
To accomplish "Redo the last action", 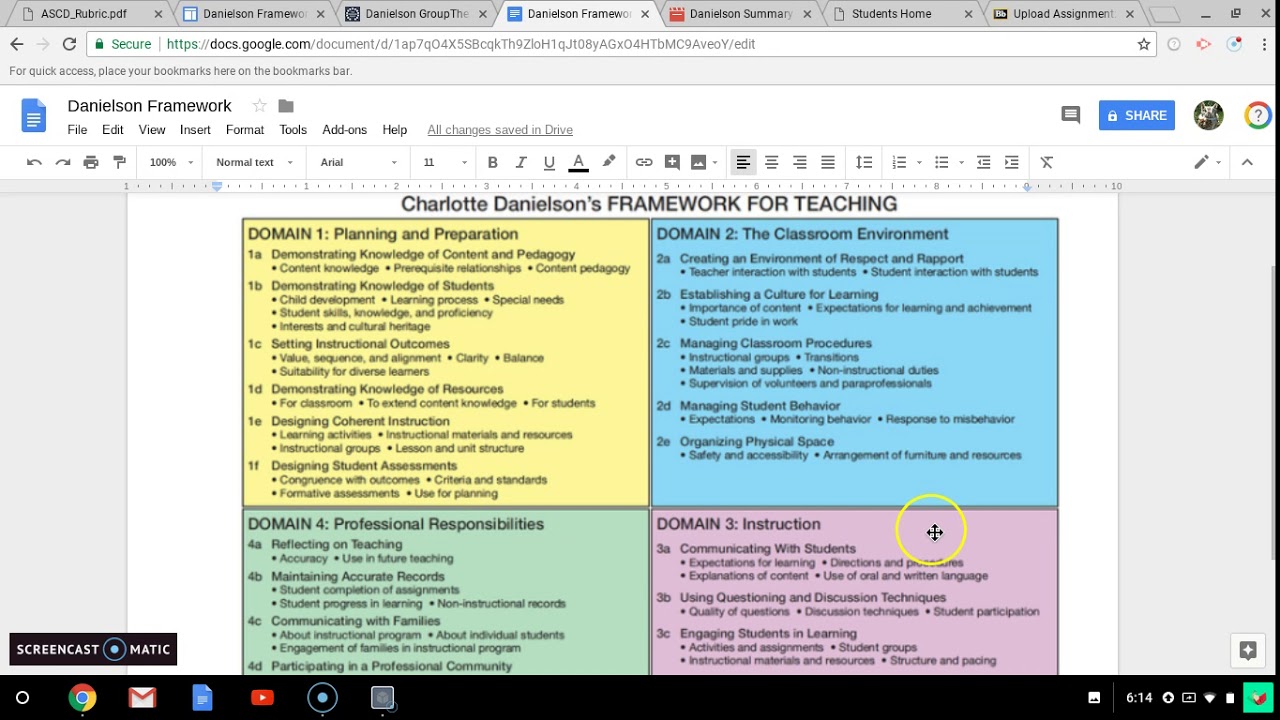I will 62,162.
